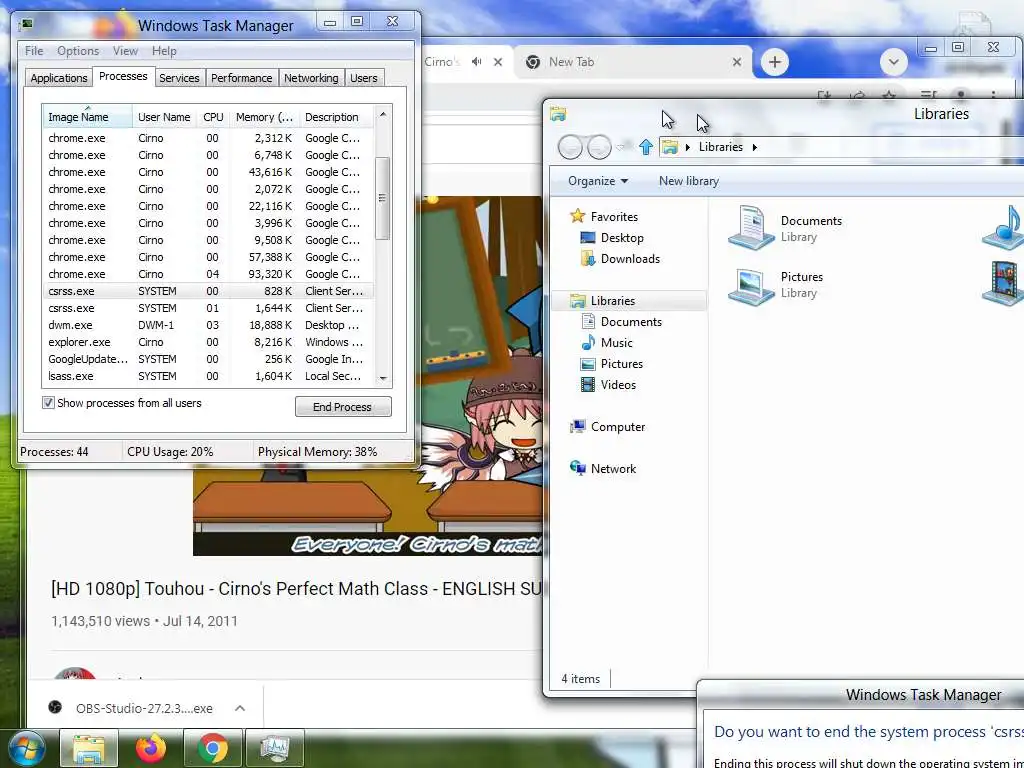Select the lsass.exe process row
1024x768 pixels.
tap(208, 376)
